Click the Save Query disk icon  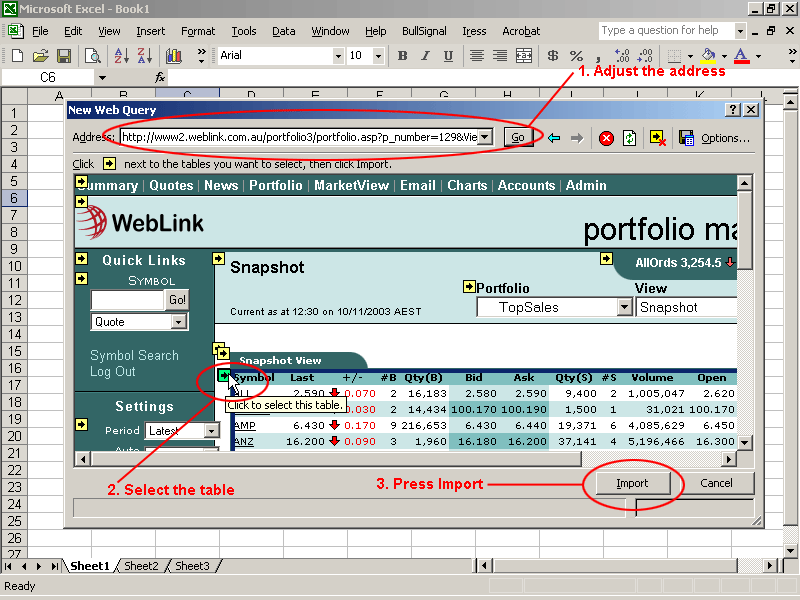click(x=686, y=138)
